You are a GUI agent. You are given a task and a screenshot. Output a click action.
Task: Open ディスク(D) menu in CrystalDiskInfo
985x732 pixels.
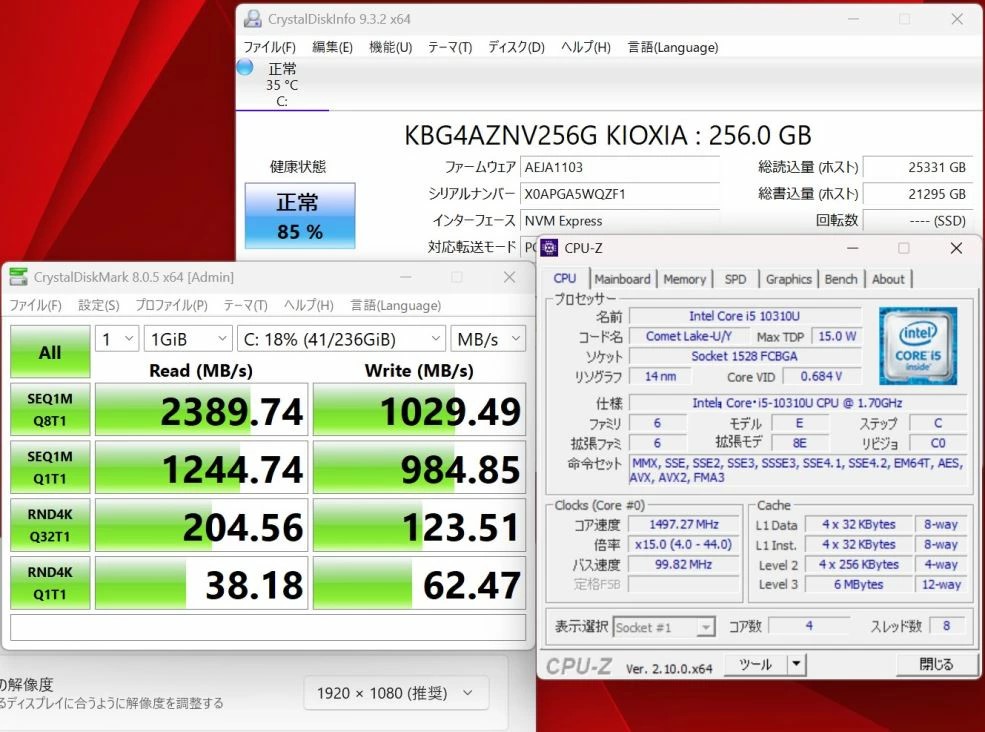(516, 47)
